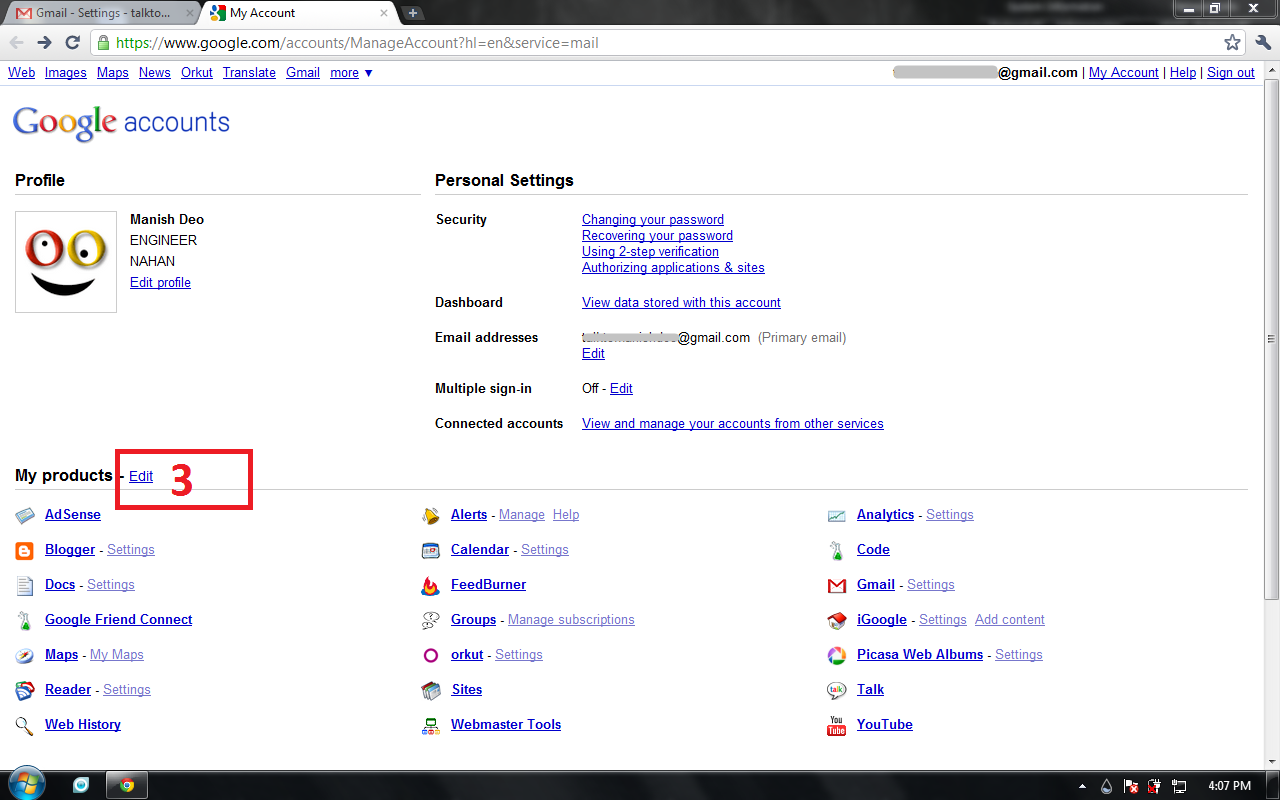Open a new browser tab
1280x800 pixels.
[413, 13]
